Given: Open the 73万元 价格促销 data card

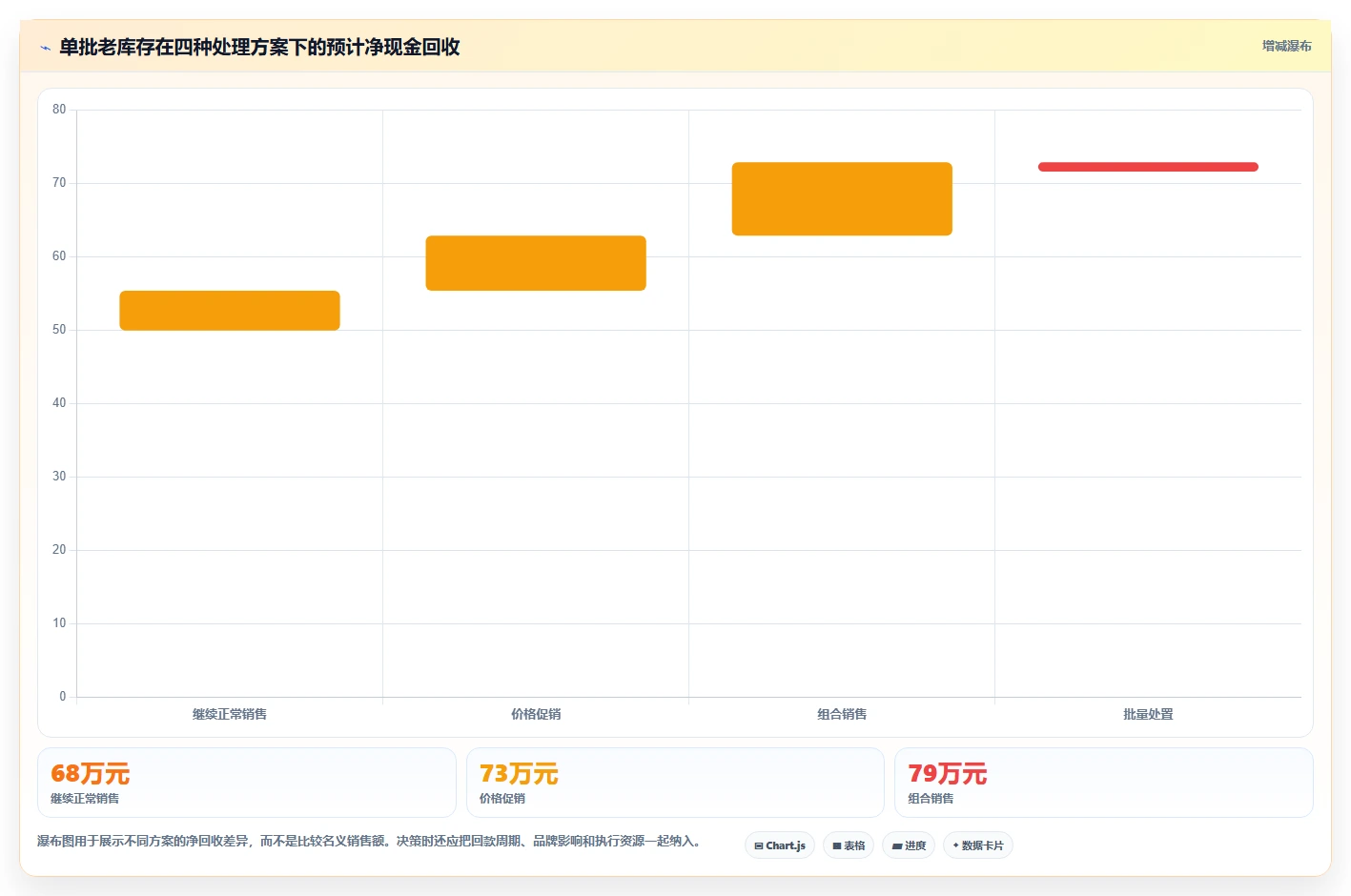Looking at the screenshot, I should coord(675,783).
